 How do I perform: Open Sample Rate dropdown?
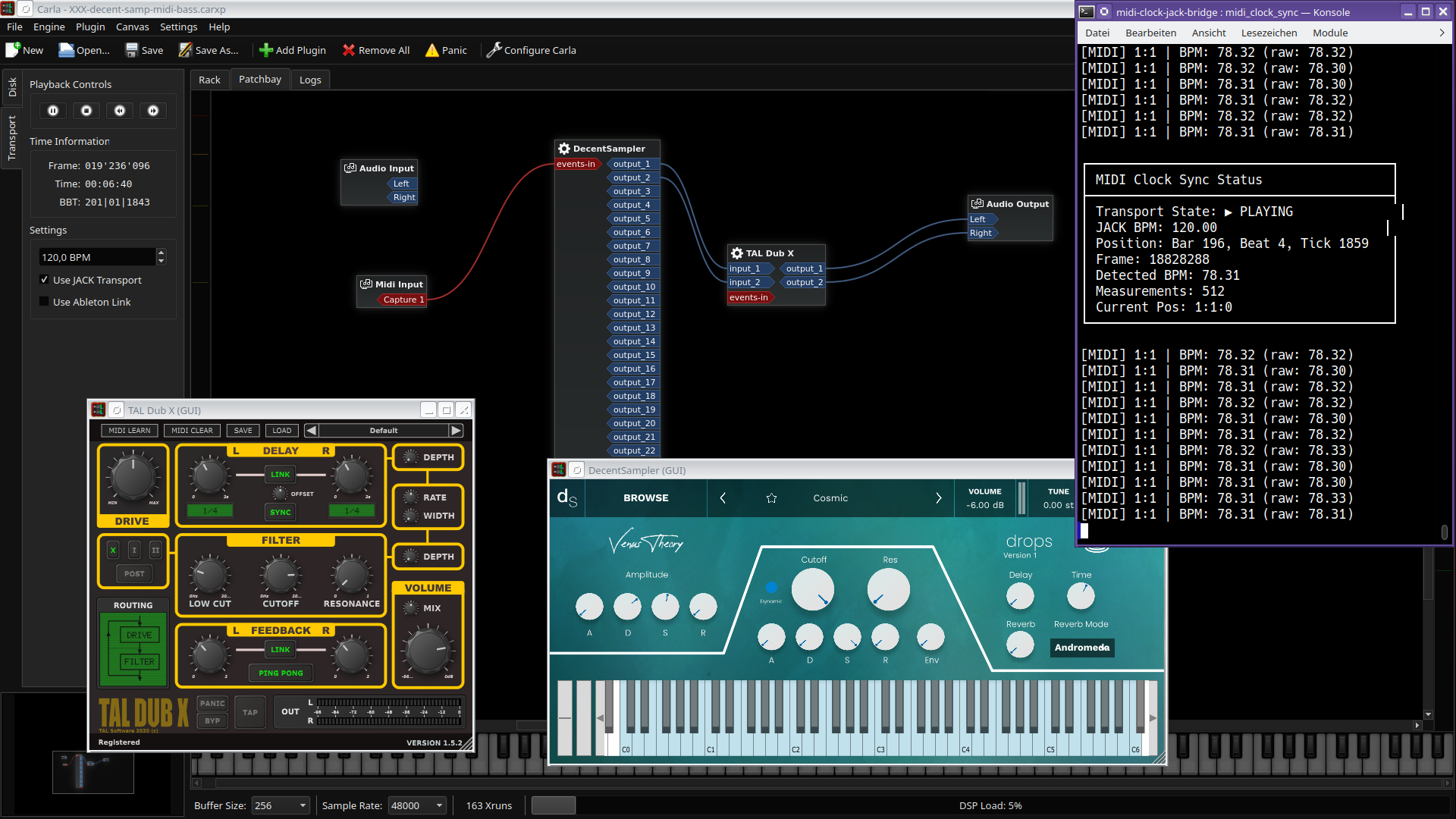pyautogui.click(x=416, y=805)
